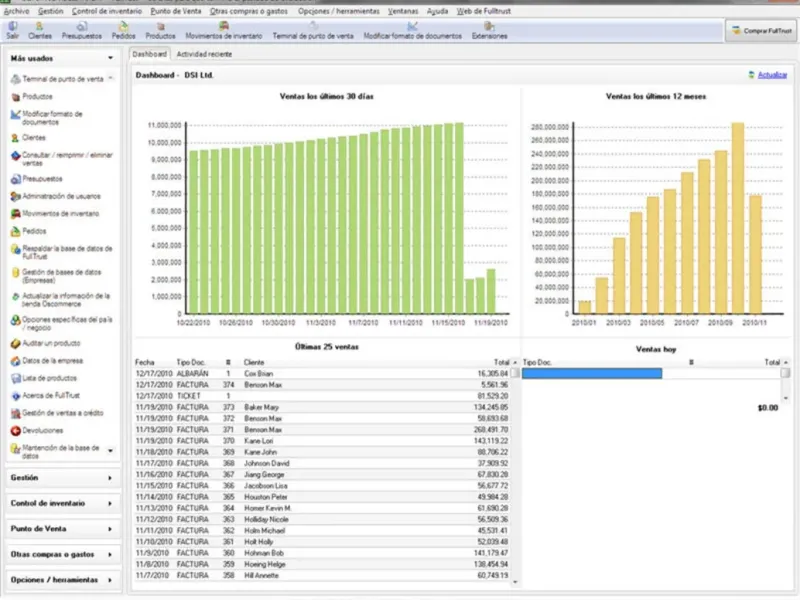Open the Archivo menu

pos(16,11)
